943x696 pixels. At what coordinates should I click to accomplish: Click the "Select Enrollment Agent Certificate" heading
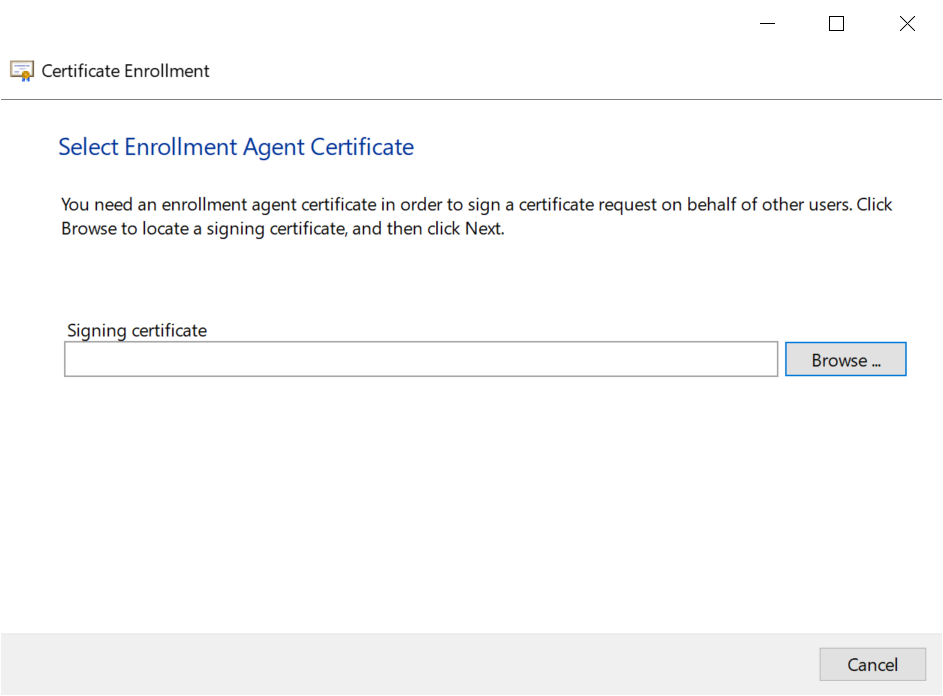[236, 147]
